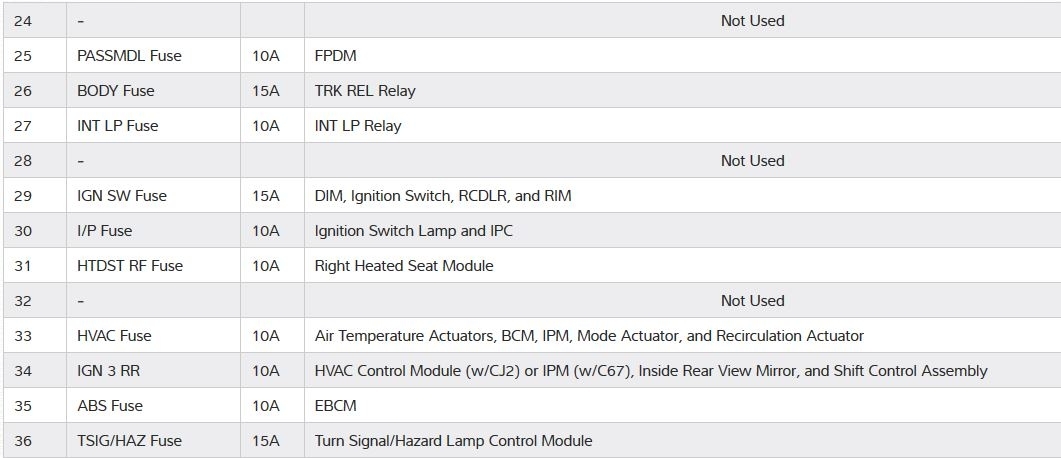Click the FPDM description text
The image size is (1061, 458).
coord(335,56)
